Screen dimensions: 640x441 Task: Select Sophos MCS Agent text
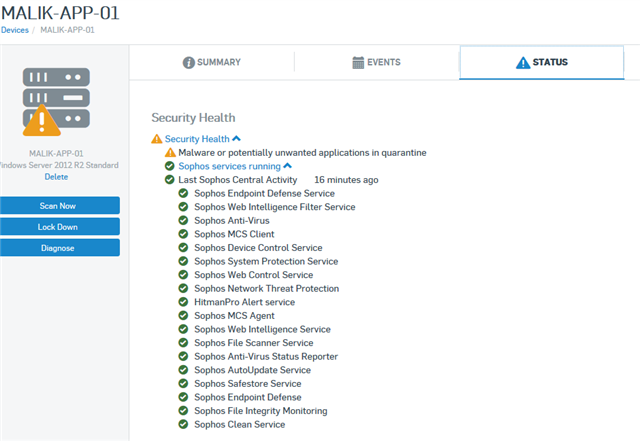(234, 316)
